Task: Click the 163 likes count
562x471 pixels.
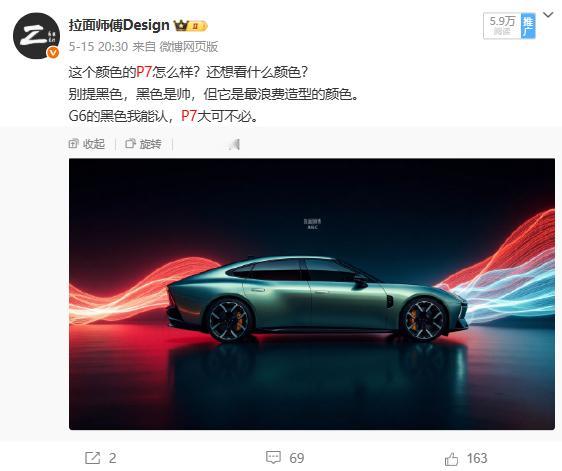Action: coord(477,458)
